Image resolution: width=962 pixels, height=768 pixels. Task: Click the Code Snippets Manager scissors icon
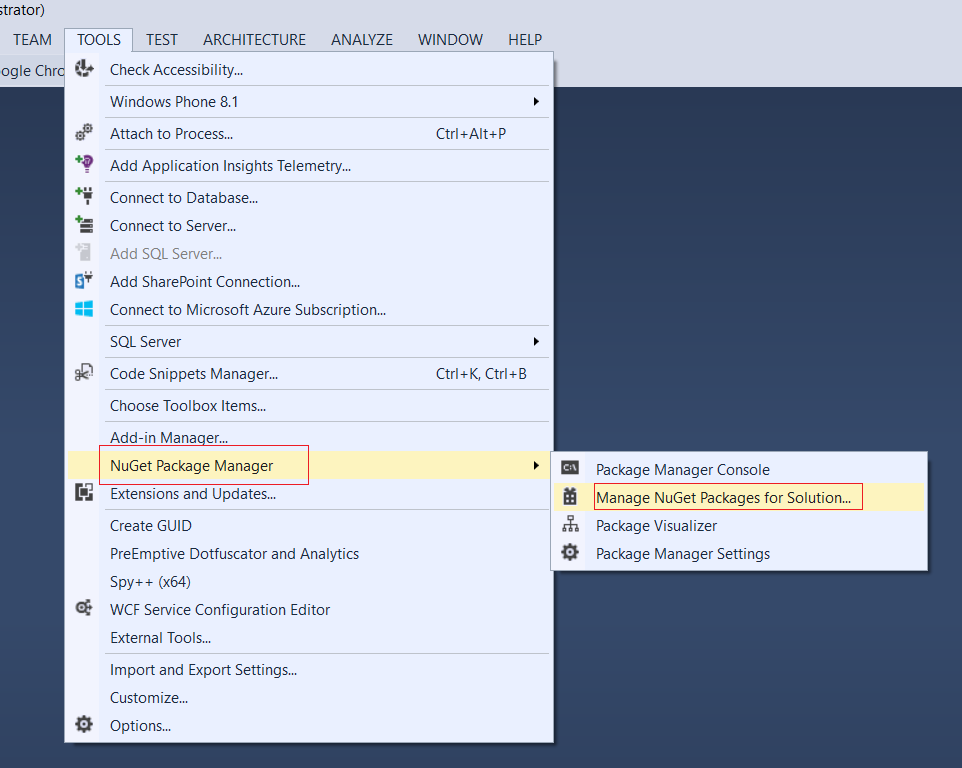click(85, 373)
